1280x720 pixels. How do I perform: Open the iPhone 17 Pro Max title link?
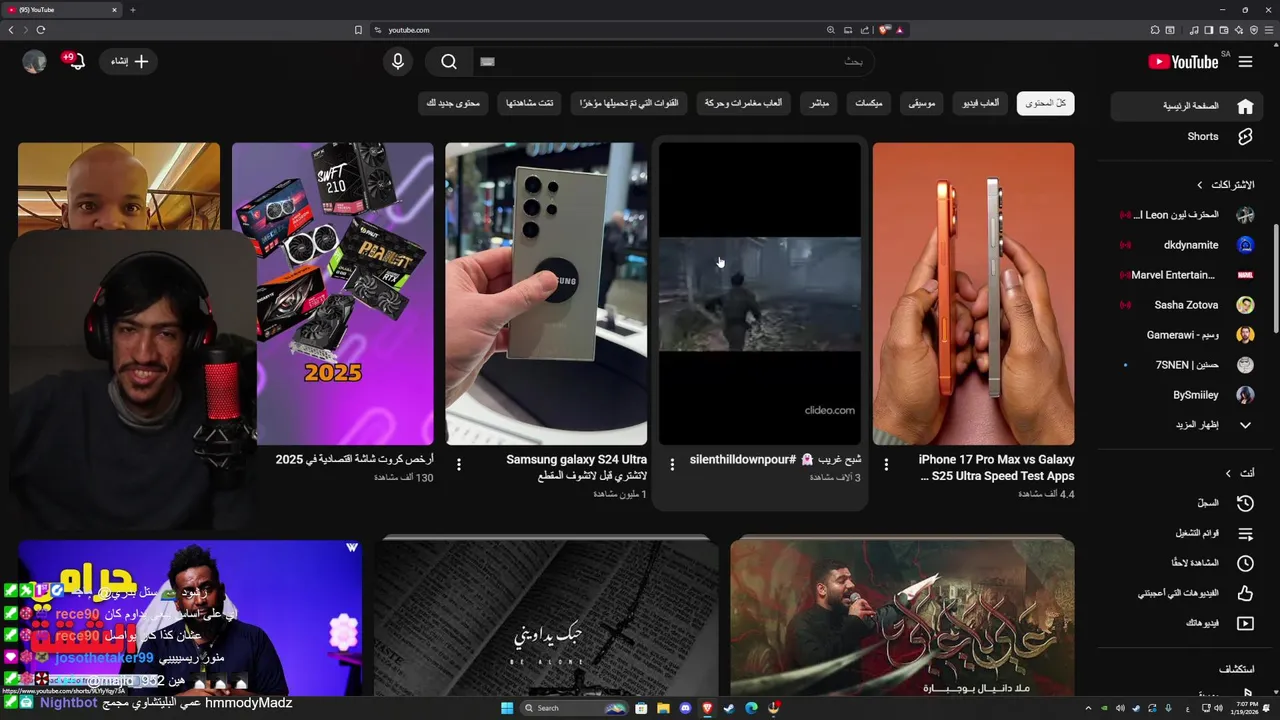(x=996, y=468)
